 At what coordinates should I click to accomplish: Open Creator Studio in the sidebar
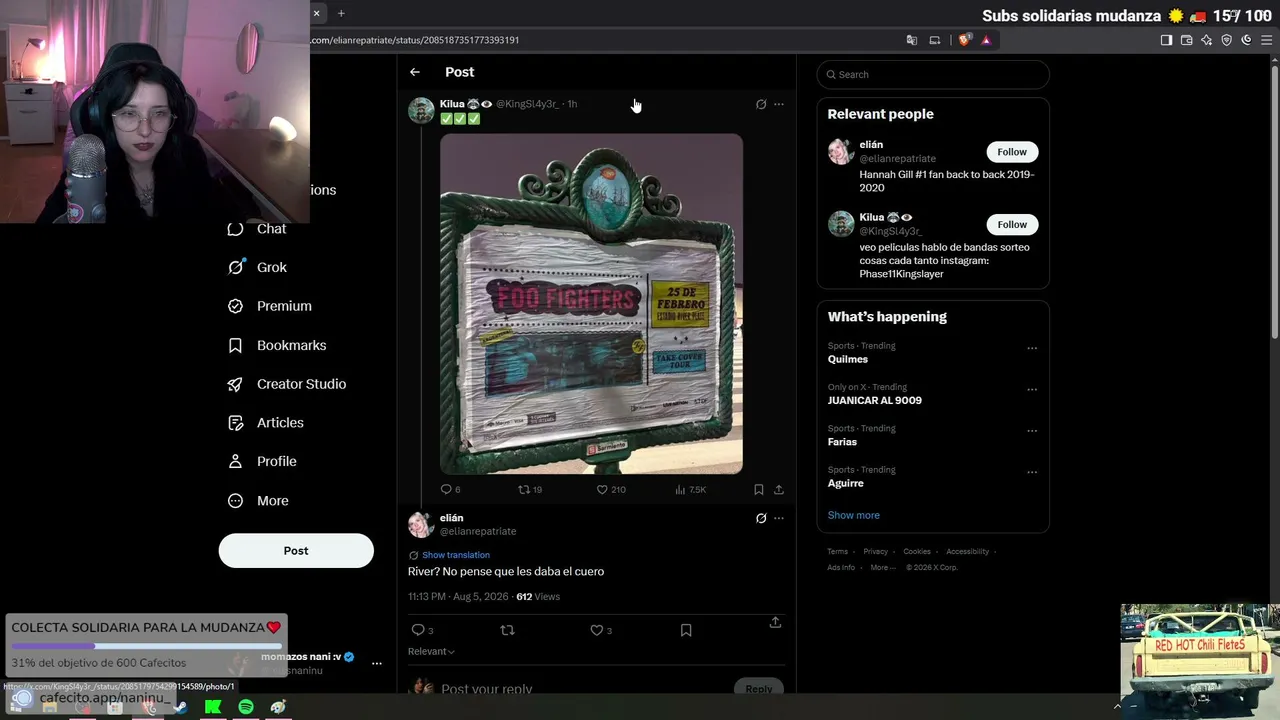[x=286, y=384]
